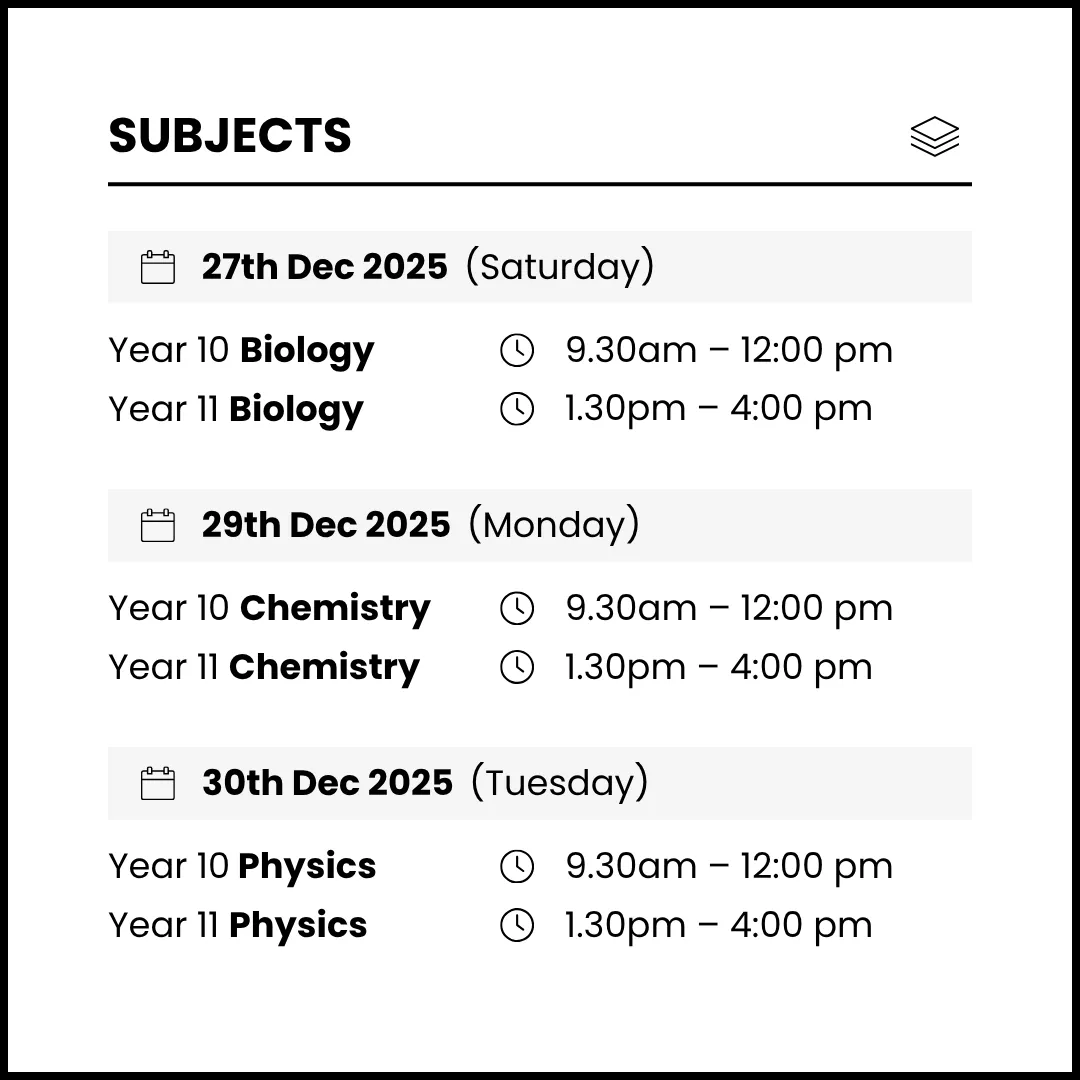Select the 29th Dec 2025 Monday header
Screen dimensions: 1080x1080
420,525
